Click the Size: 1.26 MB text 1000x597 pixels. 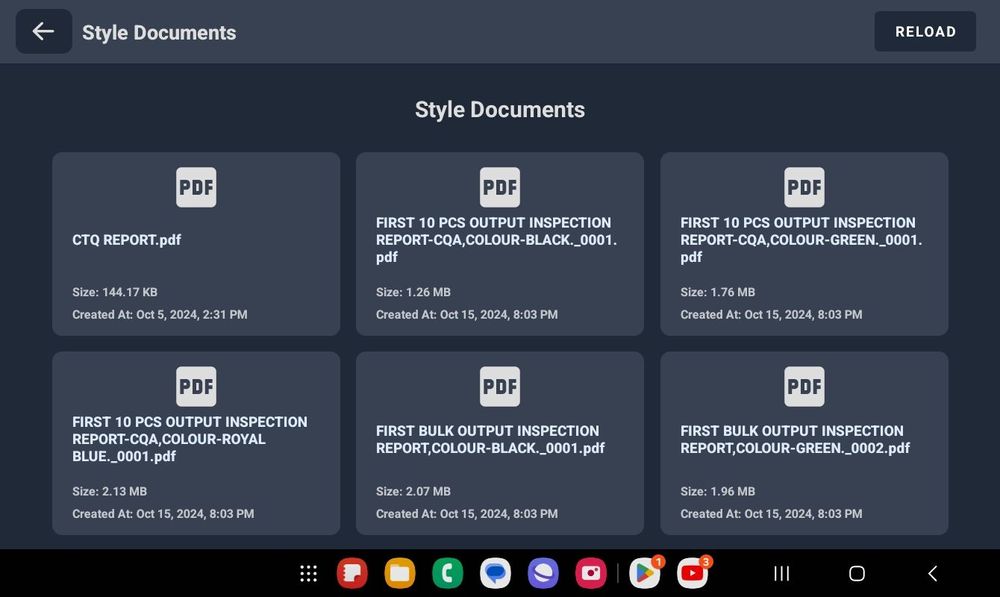(413, 292)
